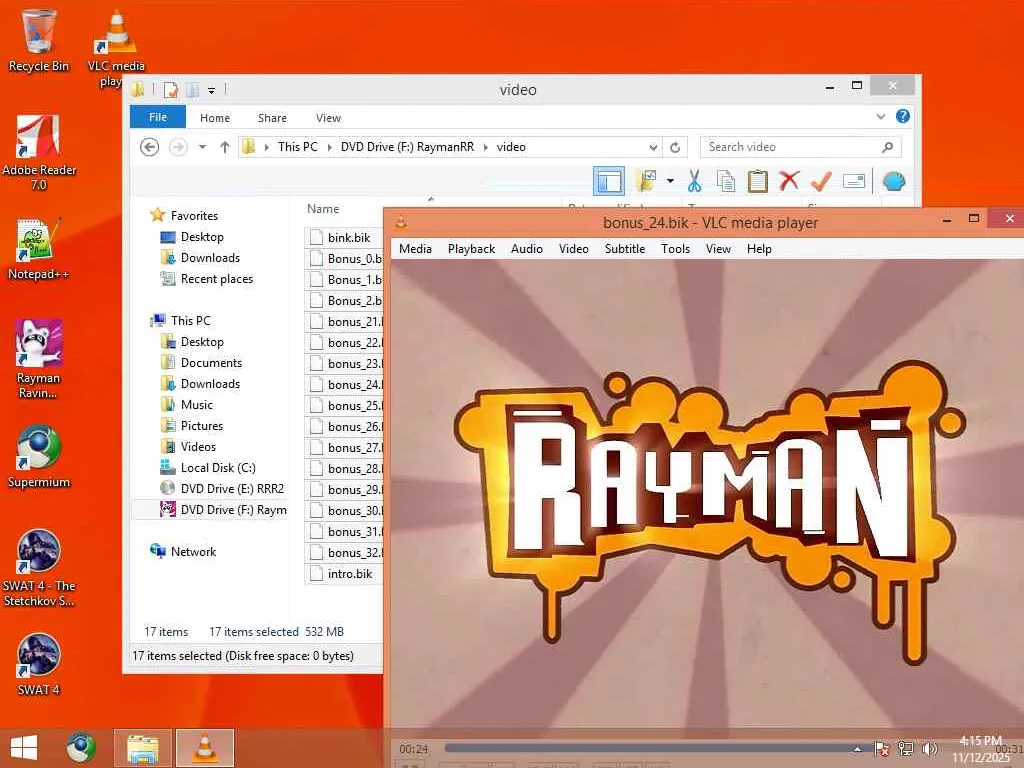Screen dimensions: 1024x768
Task: Click the SWAT 4 desktop shortcut
Action: (39, 664)
